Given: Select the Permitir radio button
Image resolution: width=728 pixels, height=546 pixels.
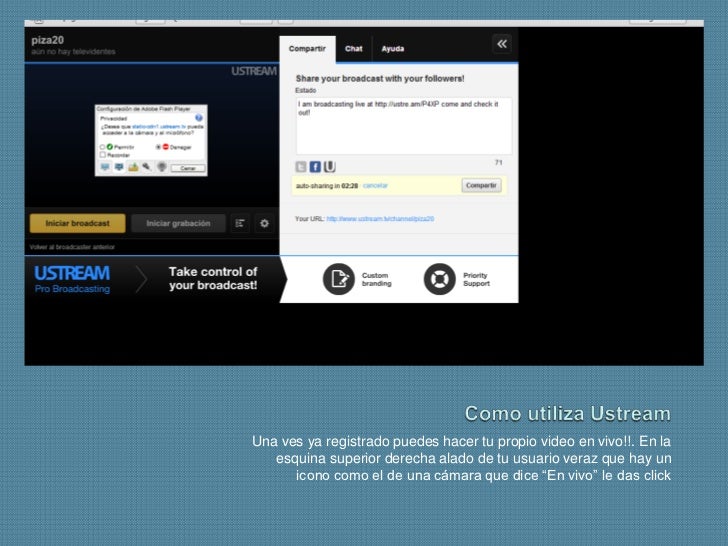Looking at the screenshot, I should coord(103,147).
